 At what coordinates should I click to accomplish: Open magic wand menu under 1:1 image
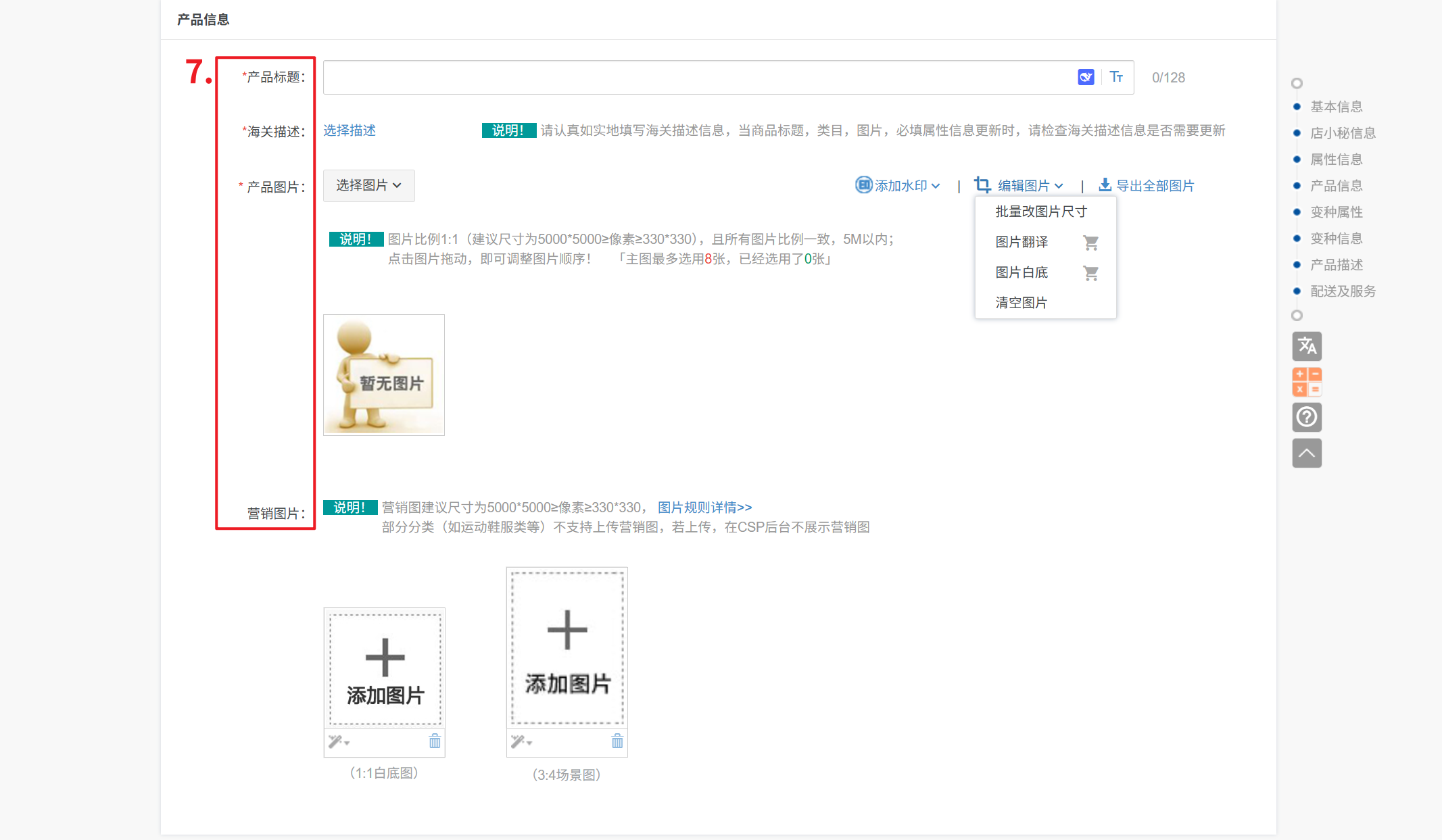(338, 742)
